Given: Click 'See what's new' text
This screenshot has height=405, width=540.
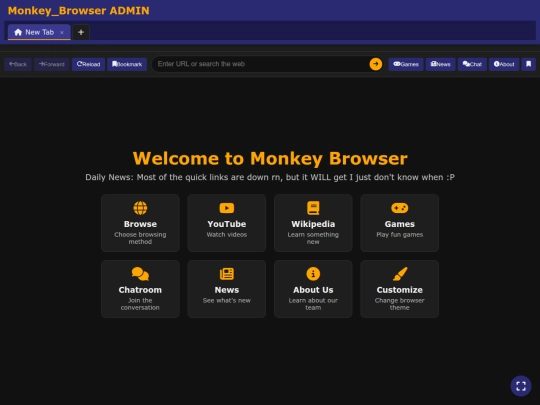Looking at the screenshot, I should (x=227, y=300).
